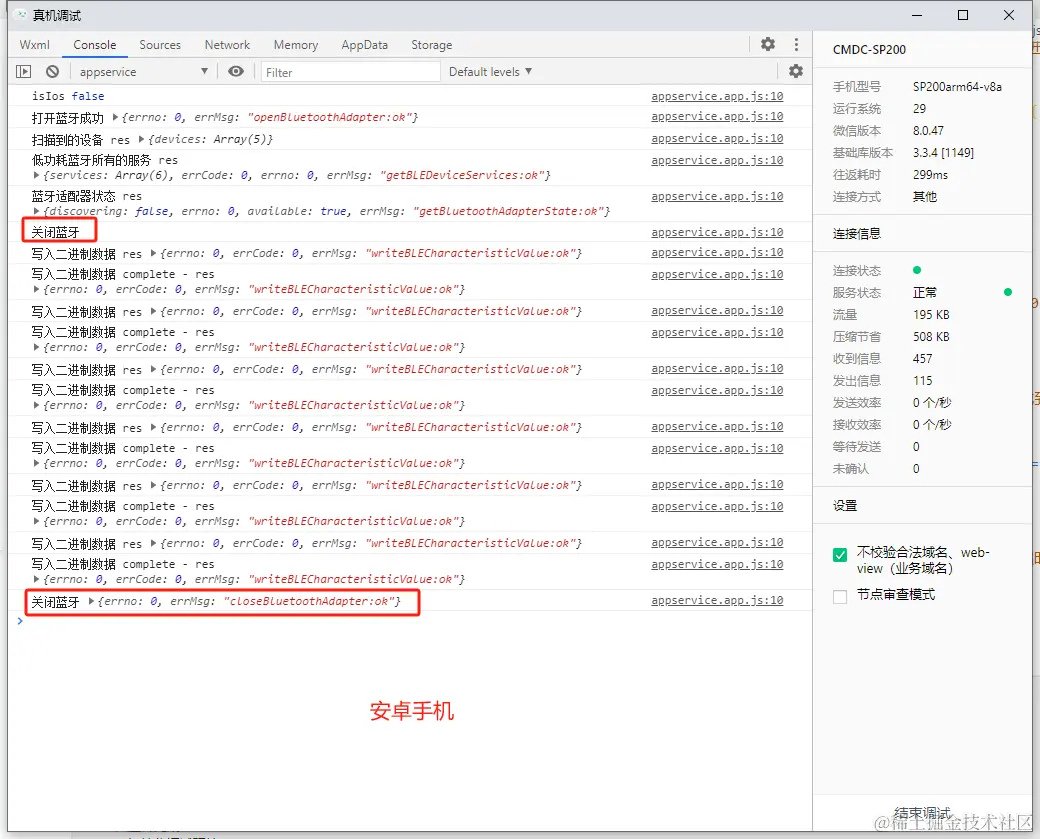Switch to the Wxml tab
Screen dimensions: 1040x839
pos(34,44)
